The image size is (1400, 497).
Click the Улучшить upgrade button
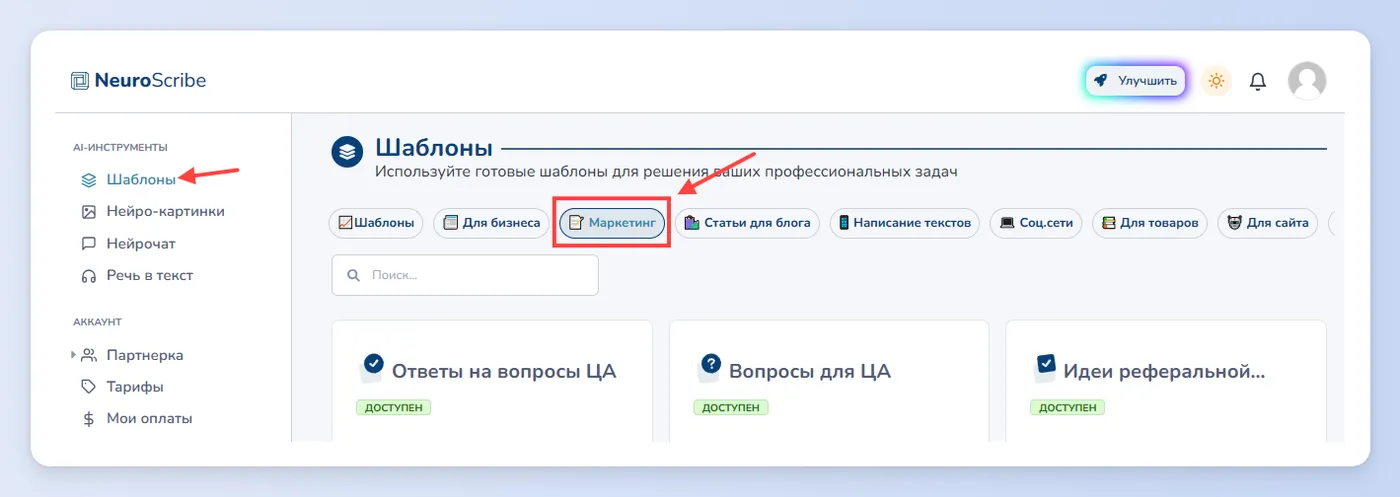click(1135, 81)
